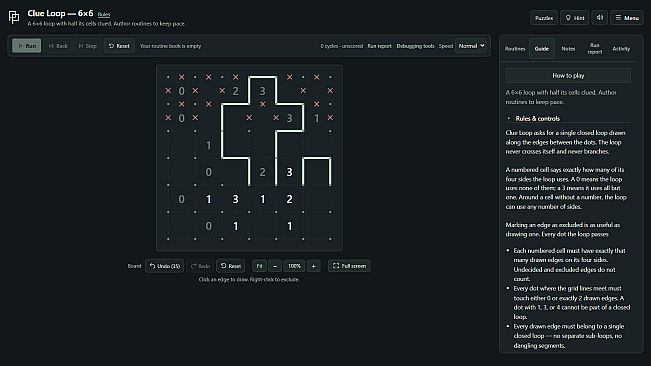Click the 3 clue cell in top row
Viewport: 651px width, 366px height.
pos(262,91)
